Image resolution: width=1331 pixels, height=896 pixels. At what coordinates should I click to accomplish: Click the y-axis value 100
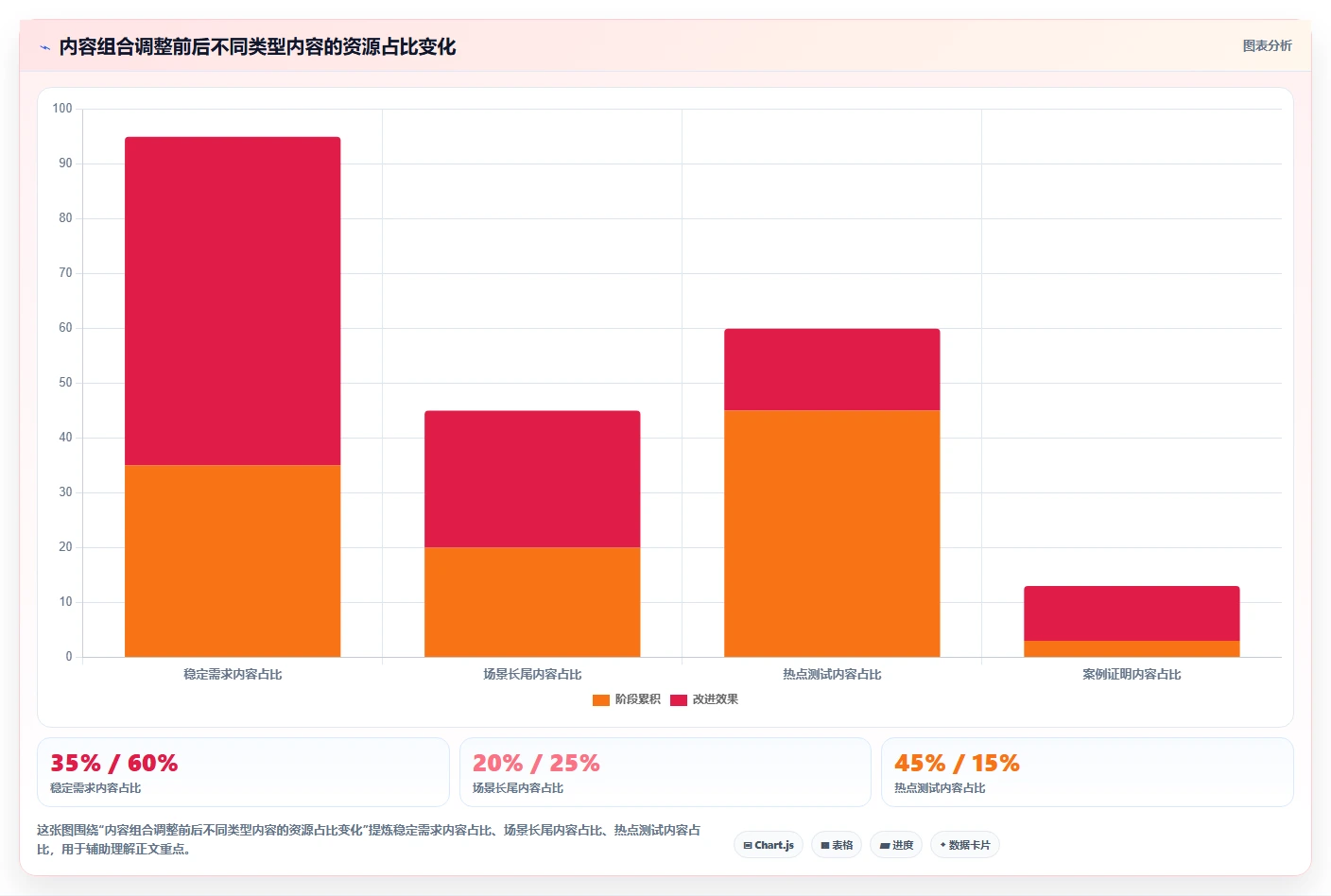(62, 109)
